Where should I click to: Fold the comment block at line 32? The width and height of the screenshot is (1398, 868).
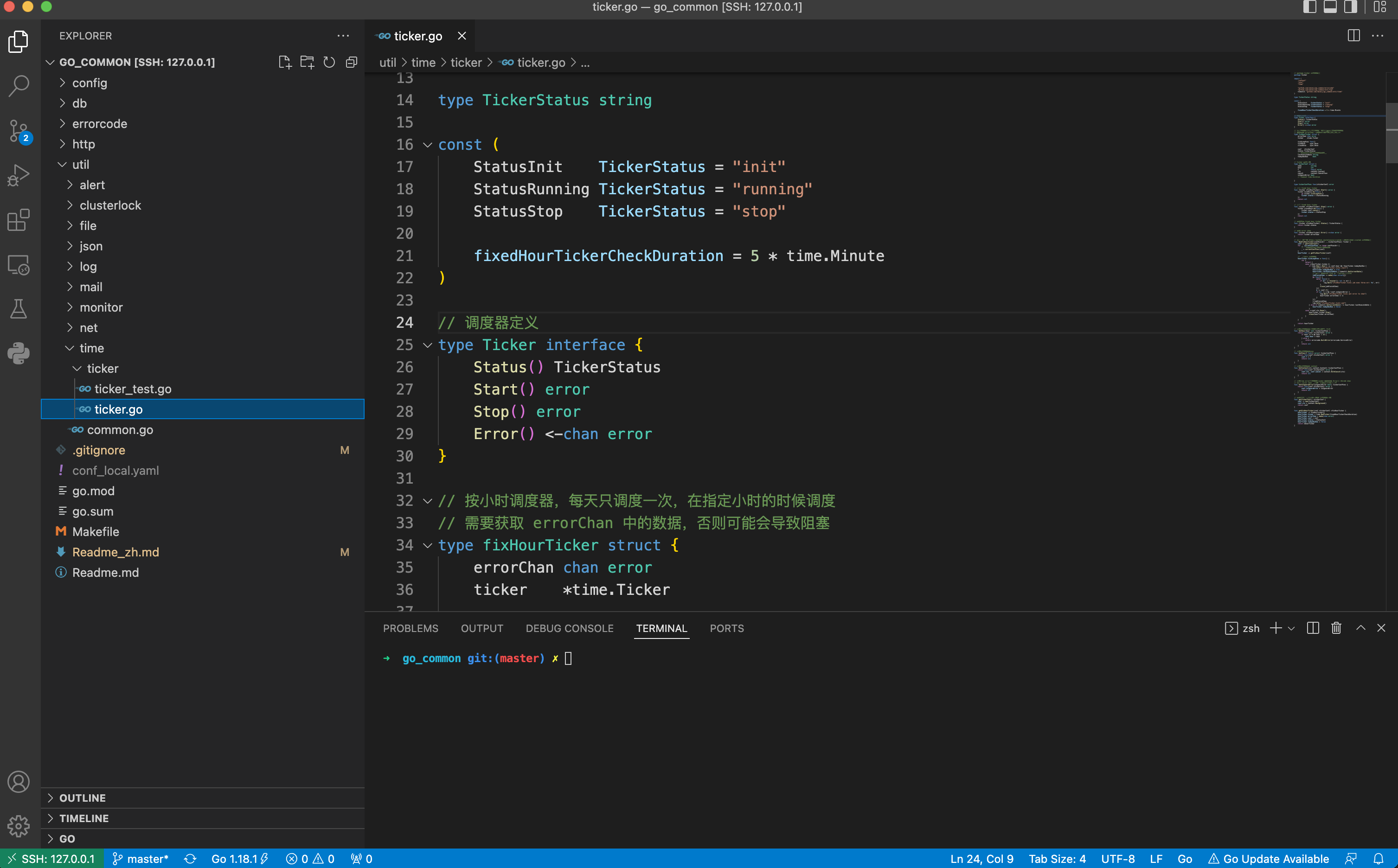427,501
